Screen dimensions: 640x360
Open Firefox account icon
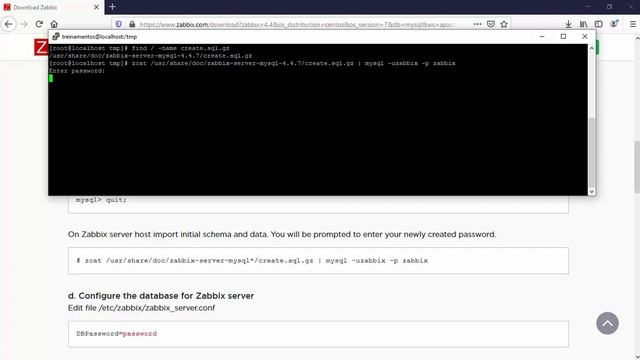(614, 24)
